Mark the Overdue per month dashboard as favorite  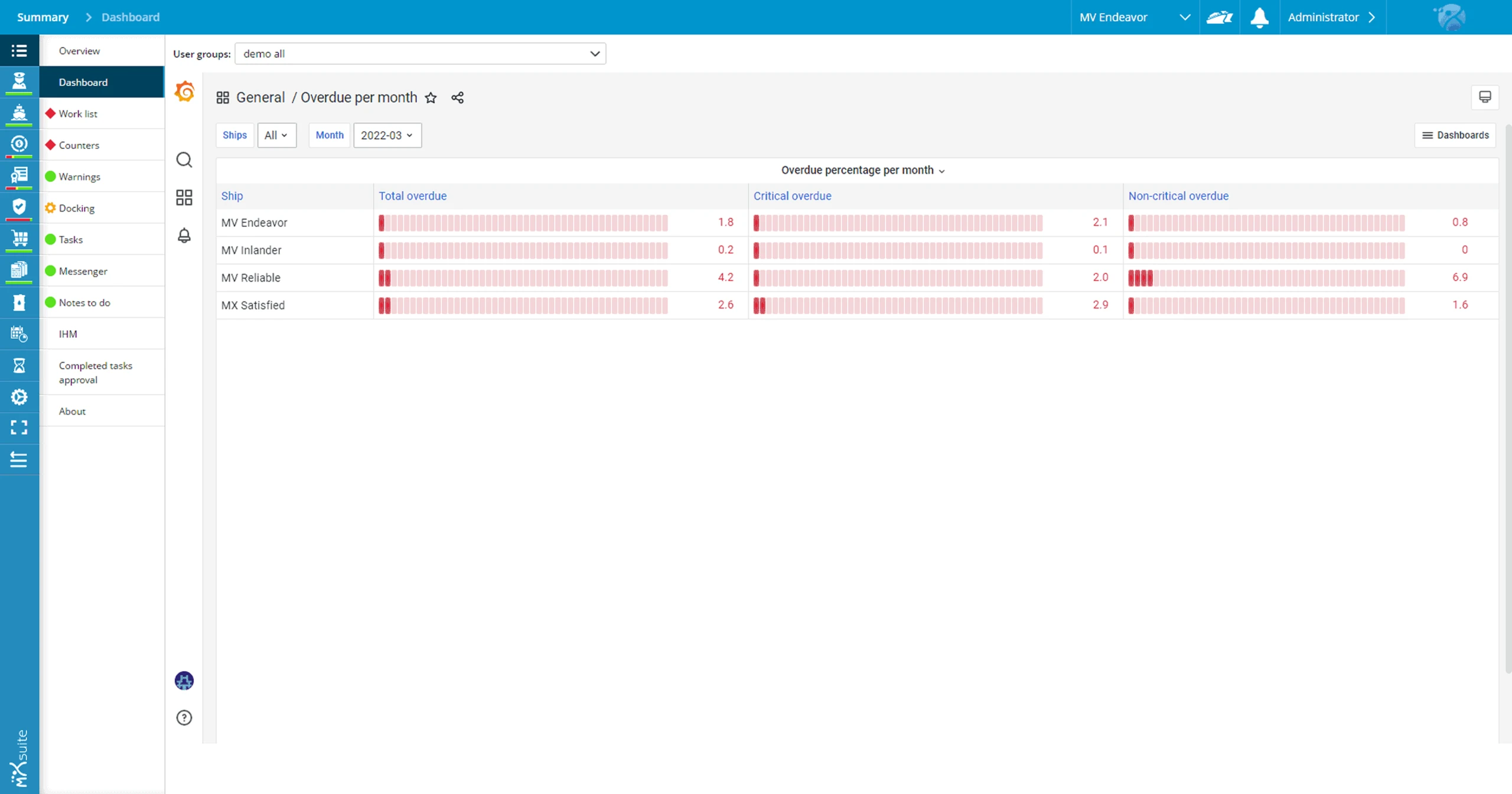point(431,97)
